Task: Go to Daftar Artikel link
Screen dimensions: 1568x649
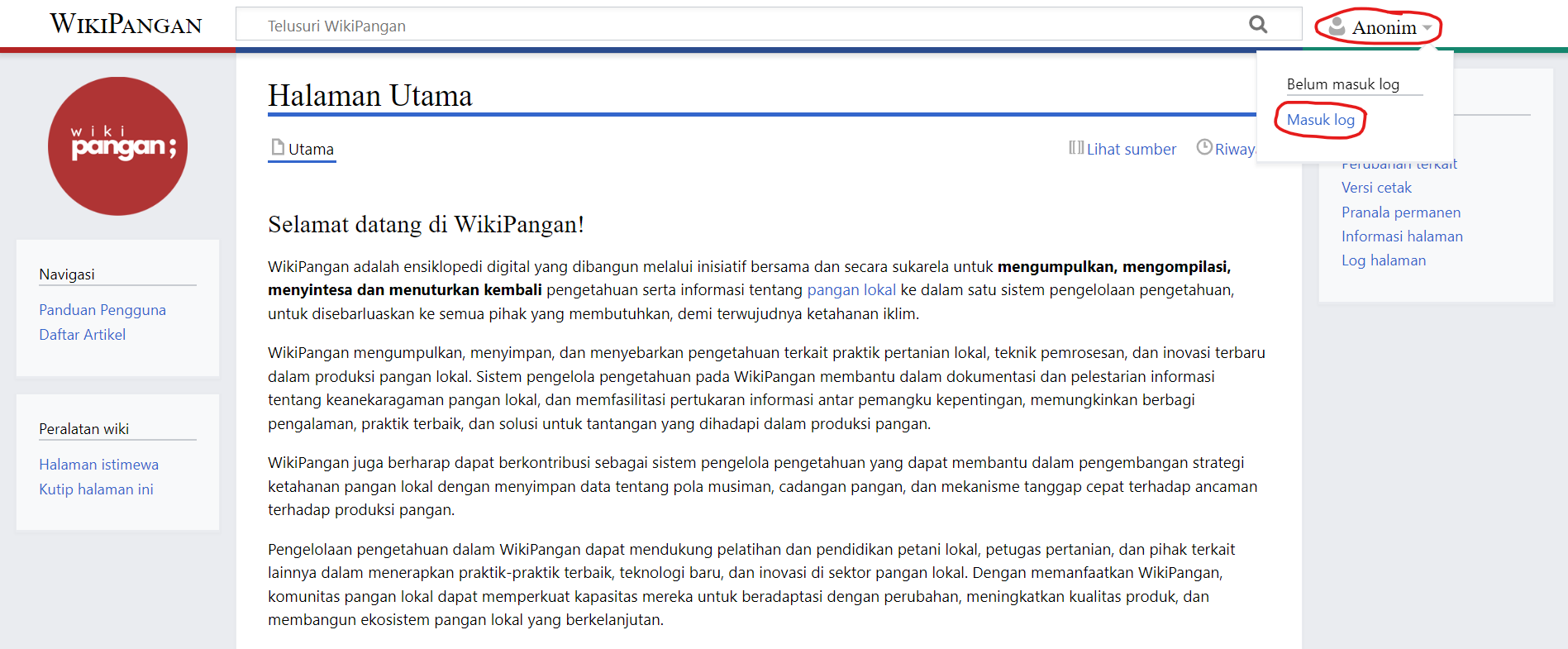Action: (x=83, y=335)
